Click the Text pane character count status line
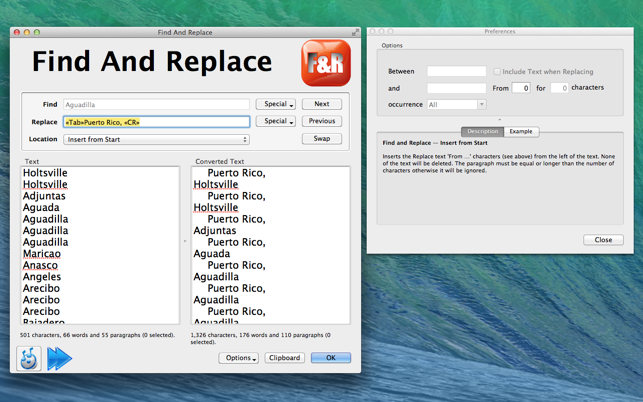643x402 pixels. (x=98, y=335)
